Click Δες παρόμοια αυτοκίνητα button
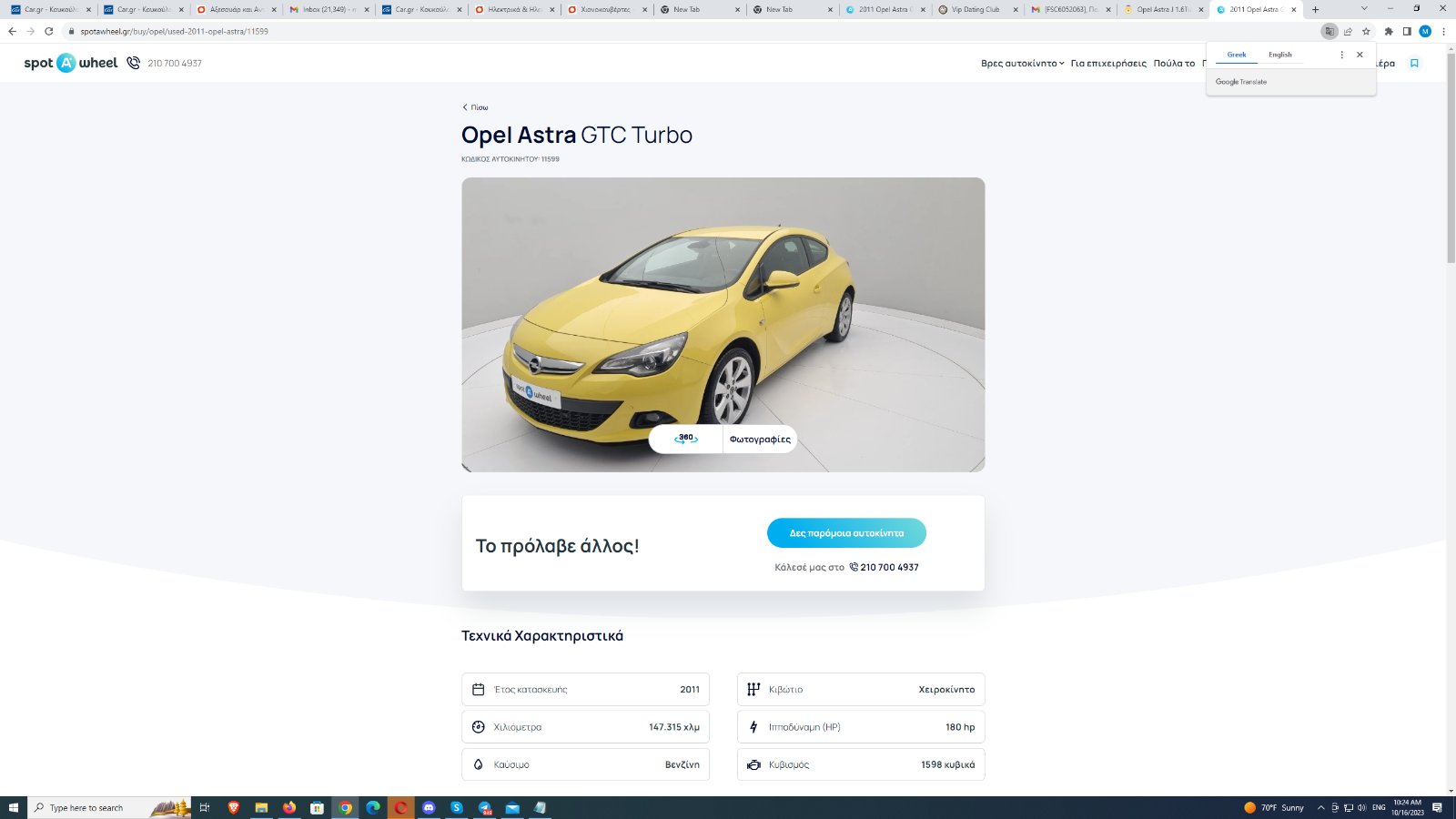The height and width of the screenshot is (819, 1456). pos(846,533)
